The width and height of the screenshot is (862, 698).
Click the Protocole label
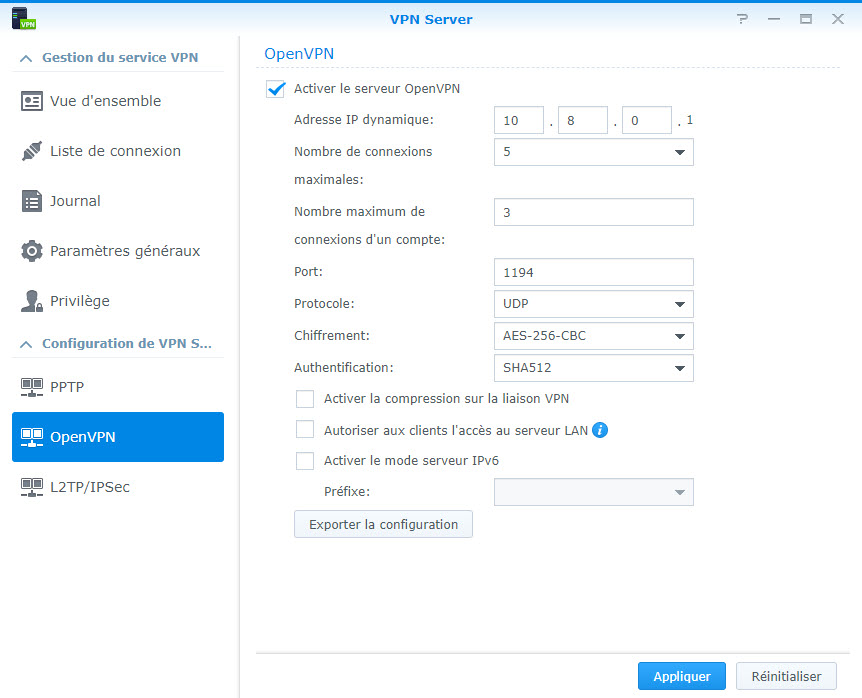pos(324,304)
